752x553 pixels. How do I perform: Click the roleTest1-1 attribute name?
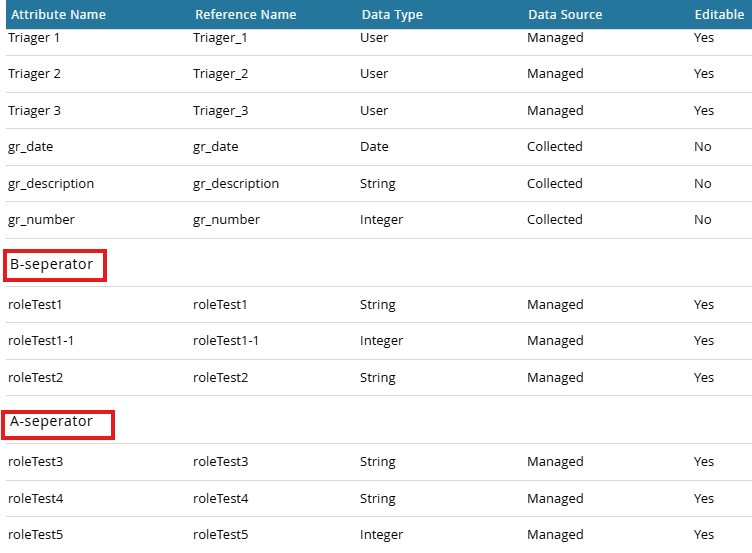coord(41,341)
